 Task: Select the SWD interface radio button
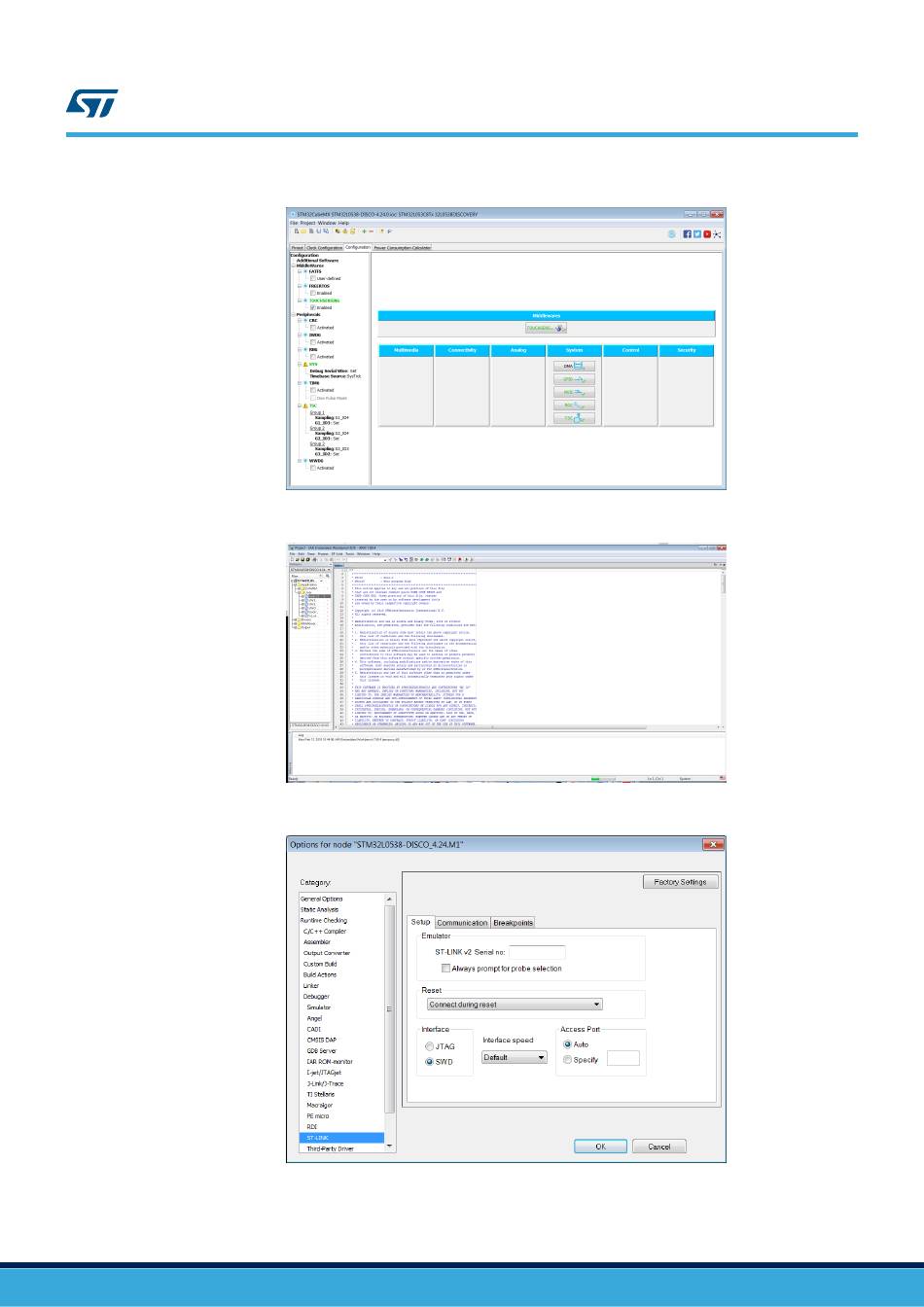point(430,1063)
